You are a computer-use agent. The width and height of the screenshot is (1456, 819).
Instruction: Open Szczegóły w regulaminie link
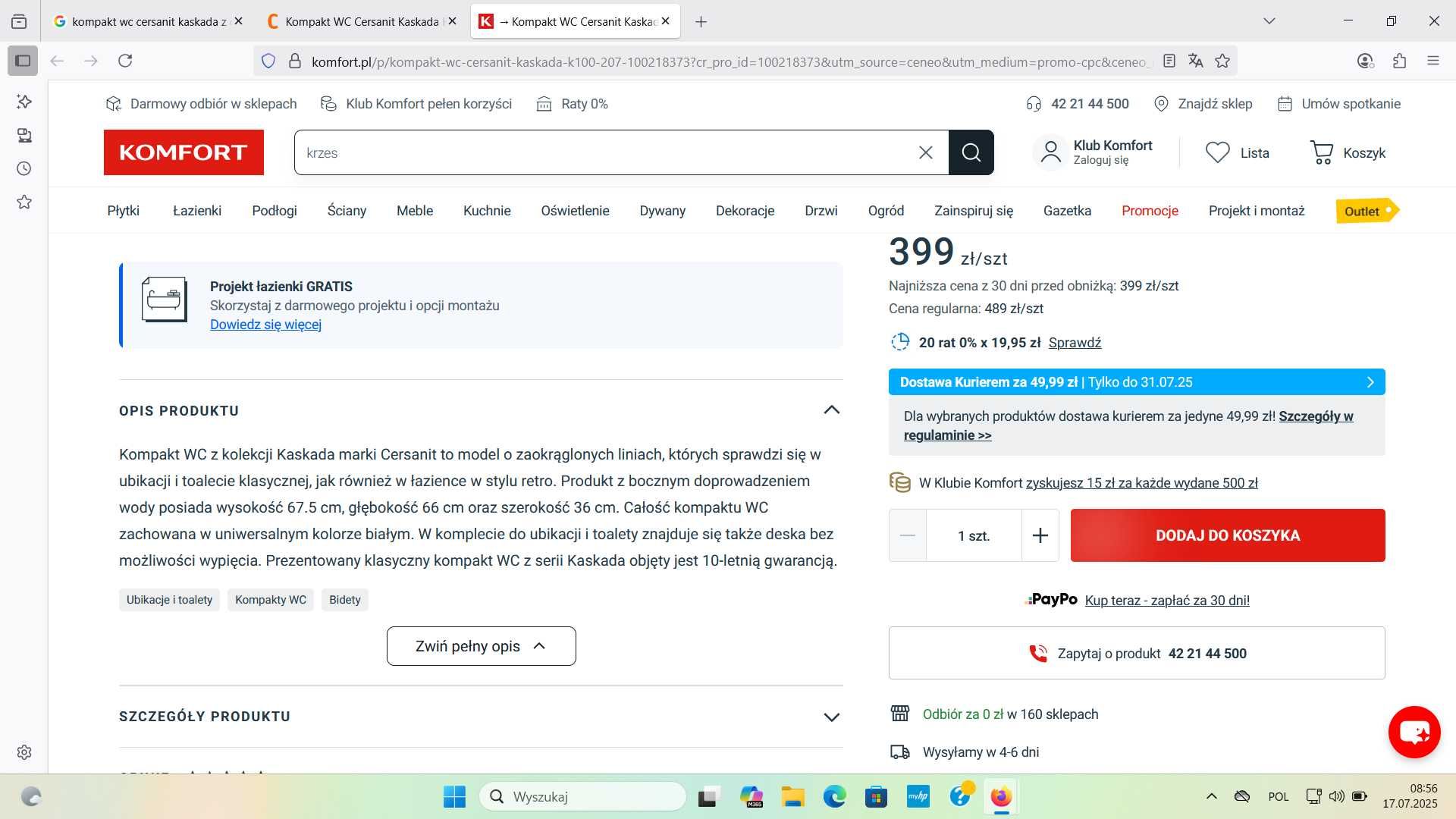click(1128, 425)
